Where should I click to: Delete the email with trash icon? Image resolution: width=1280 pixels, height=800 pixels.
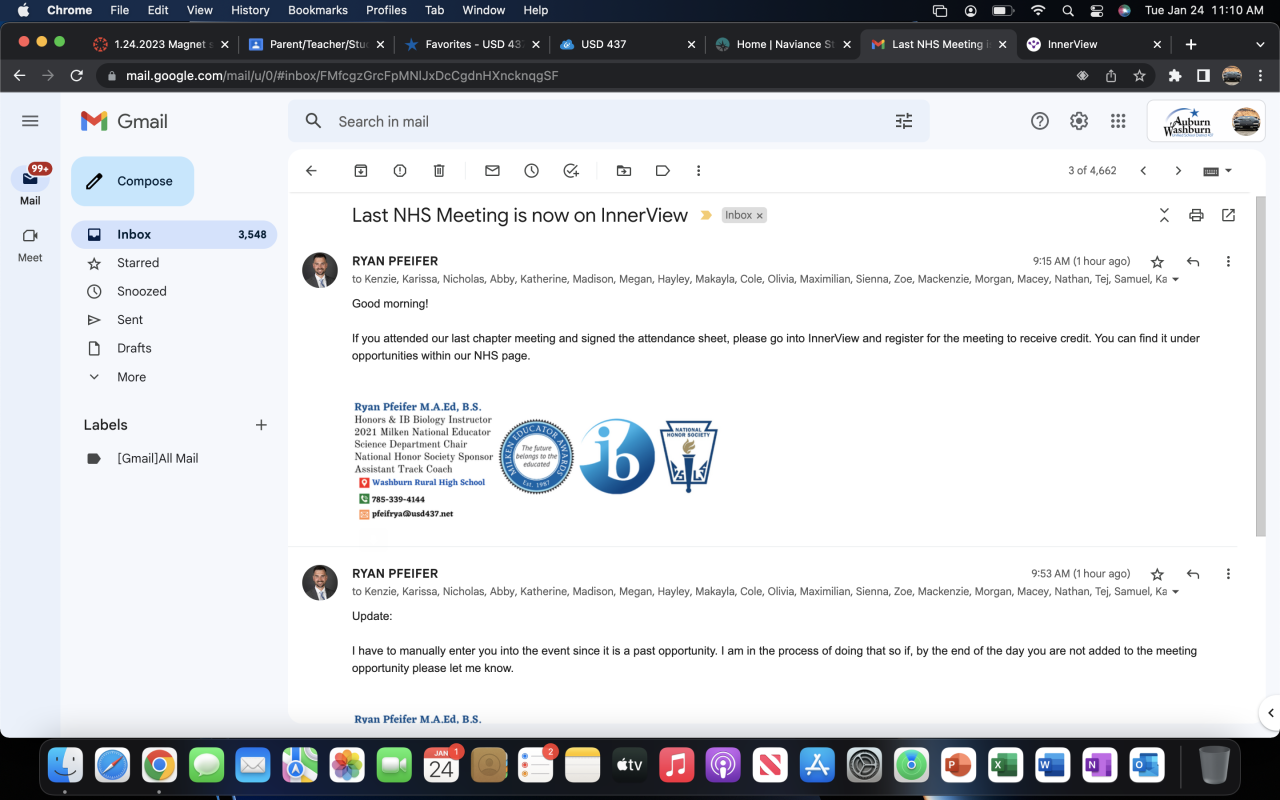pyautogui.click(x=439, y=171)
